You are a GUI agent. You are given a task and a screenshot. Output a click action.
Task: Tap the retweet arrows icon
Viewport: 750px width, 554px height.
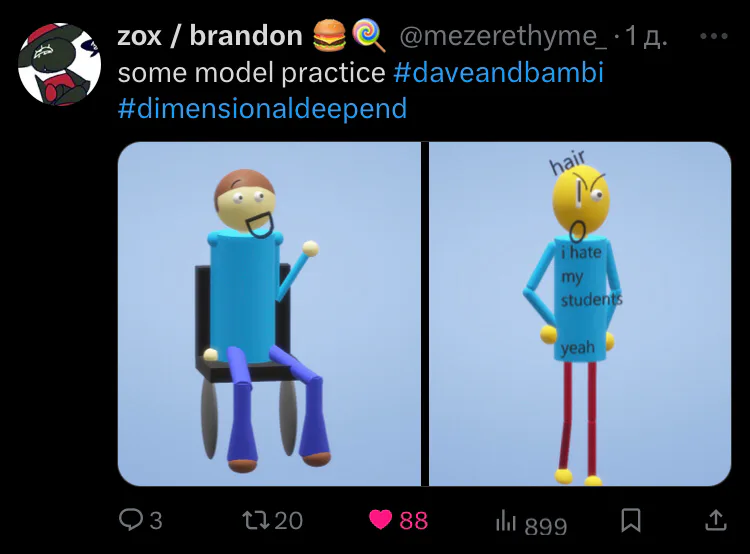pos(254,520)
